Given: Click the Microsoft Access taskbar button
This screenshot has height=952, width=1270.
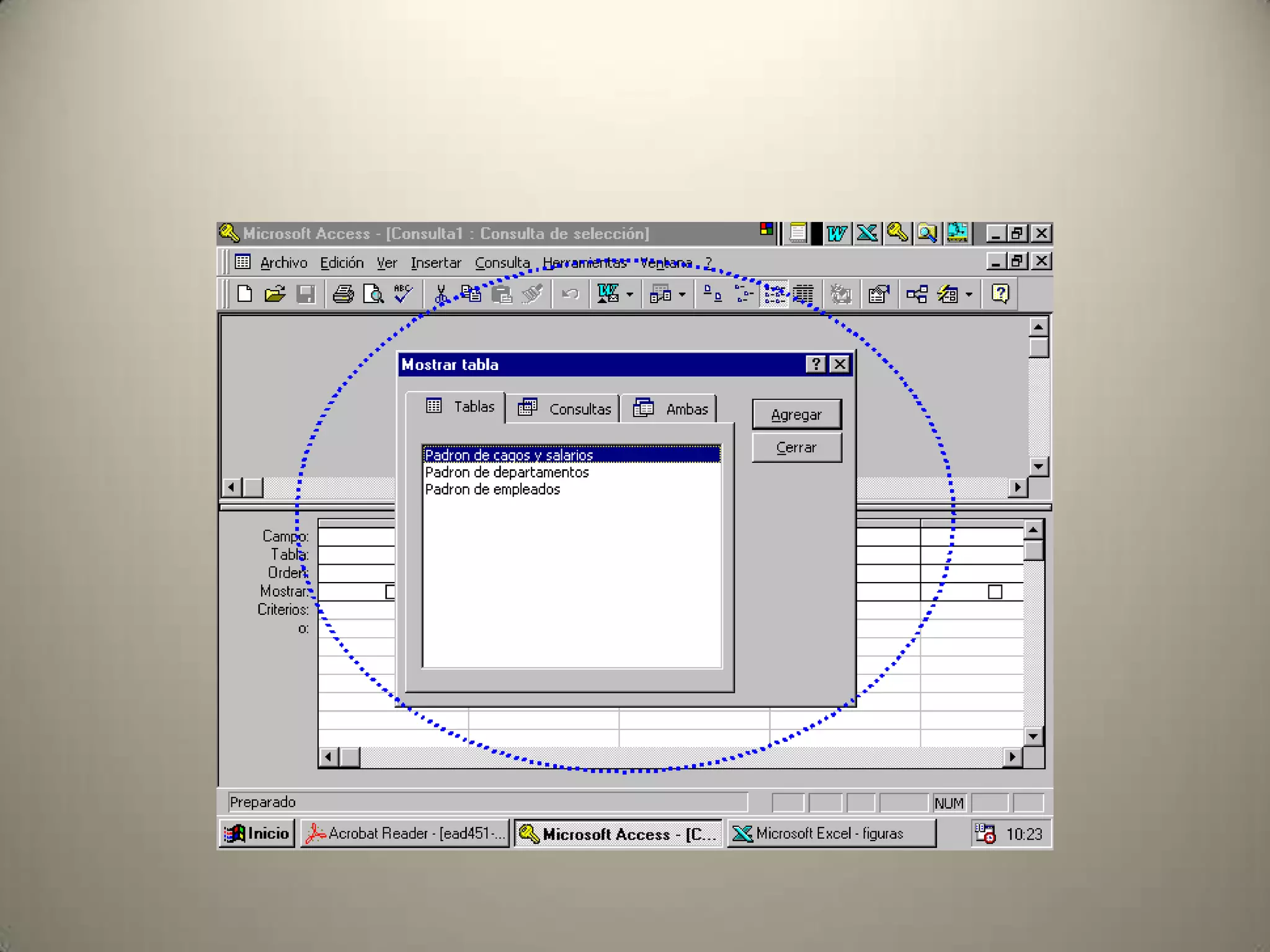Looking at the screenshot, I should point(618,834).
